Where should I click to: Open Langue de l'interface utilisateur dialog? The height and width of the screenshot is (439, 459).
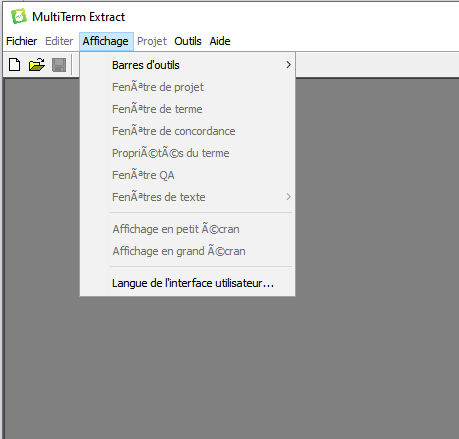[187, 283]
